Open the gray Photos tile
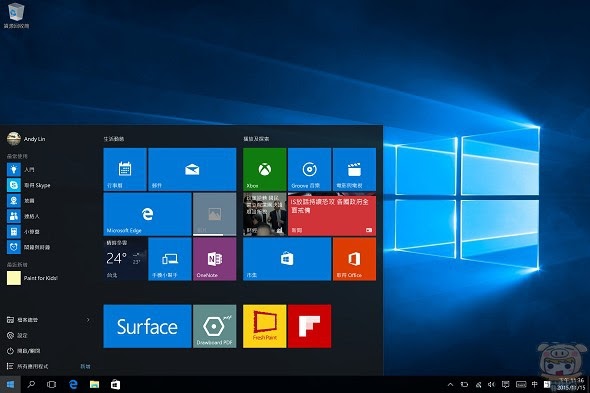Screen dimensions: 590x393 [x=214, y=214]
